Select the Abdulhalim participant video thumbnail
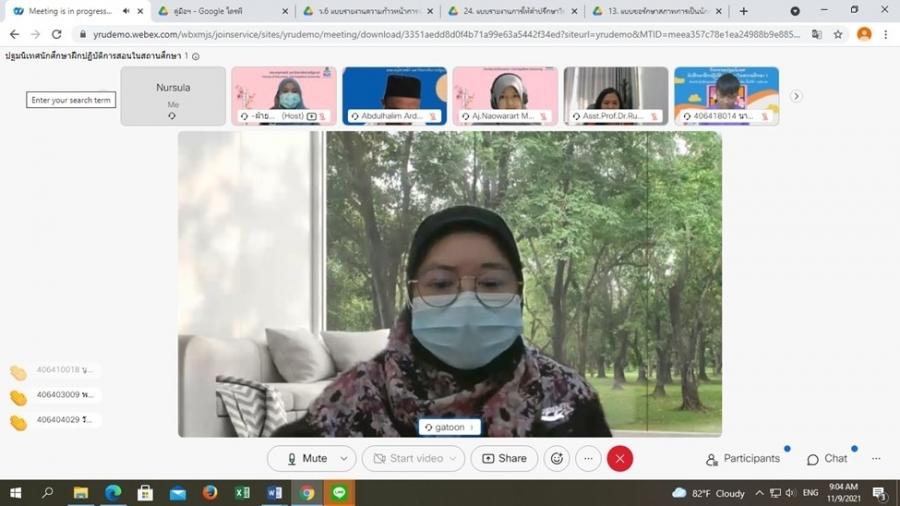 394,96
